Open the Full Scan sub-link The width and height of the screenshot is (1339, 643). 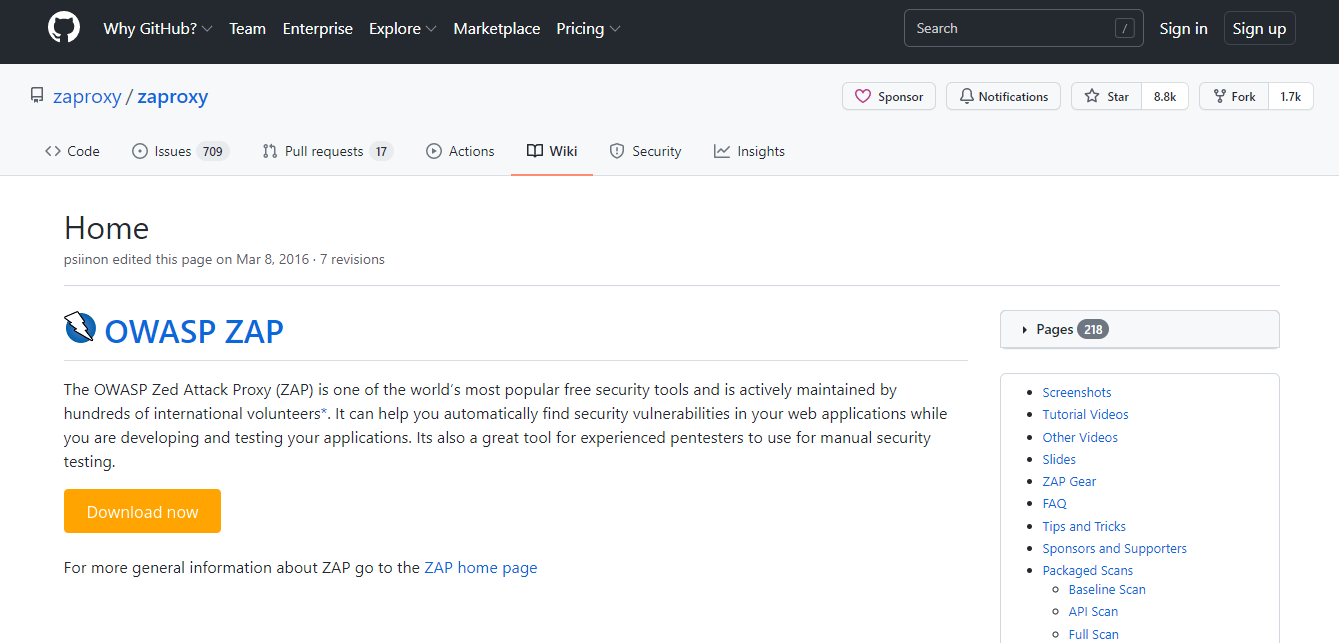pos(1093,634)
